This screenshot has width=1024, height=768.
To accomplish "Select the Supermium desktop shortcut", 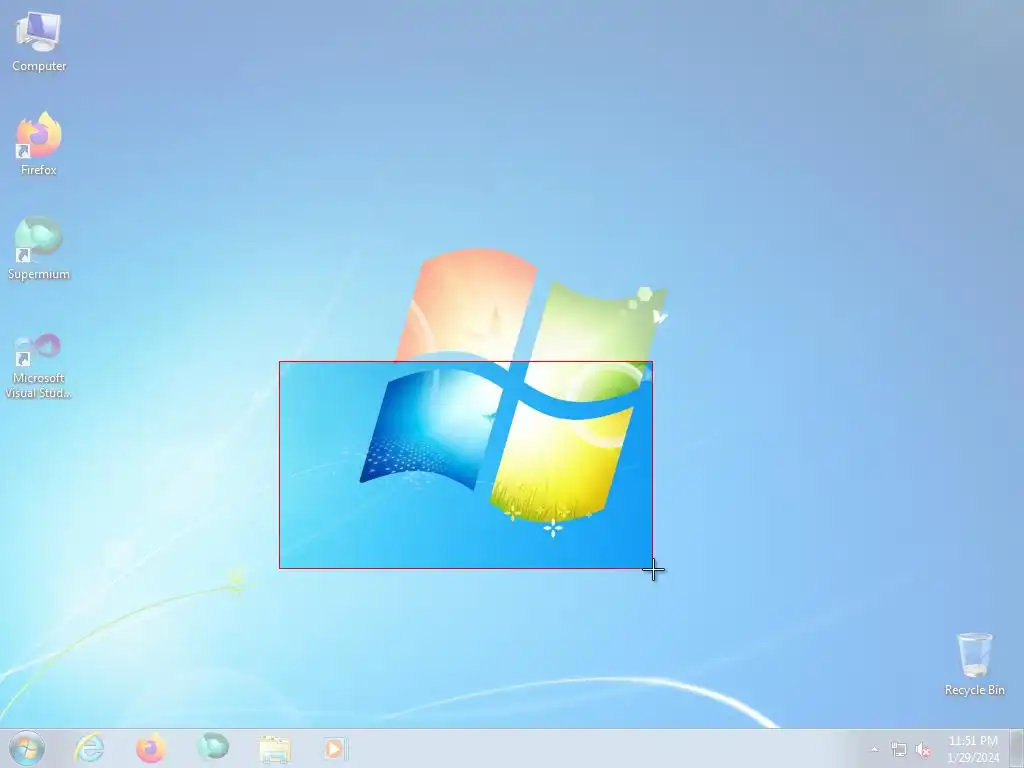I will [39, 248].
